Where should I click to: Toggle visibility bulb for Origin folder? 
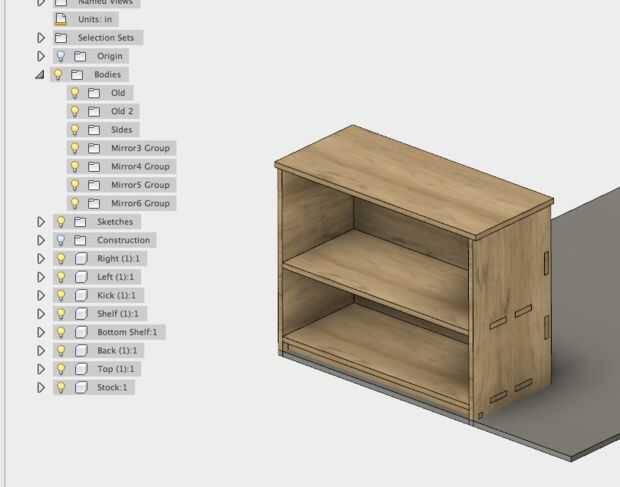pos(60,56)
